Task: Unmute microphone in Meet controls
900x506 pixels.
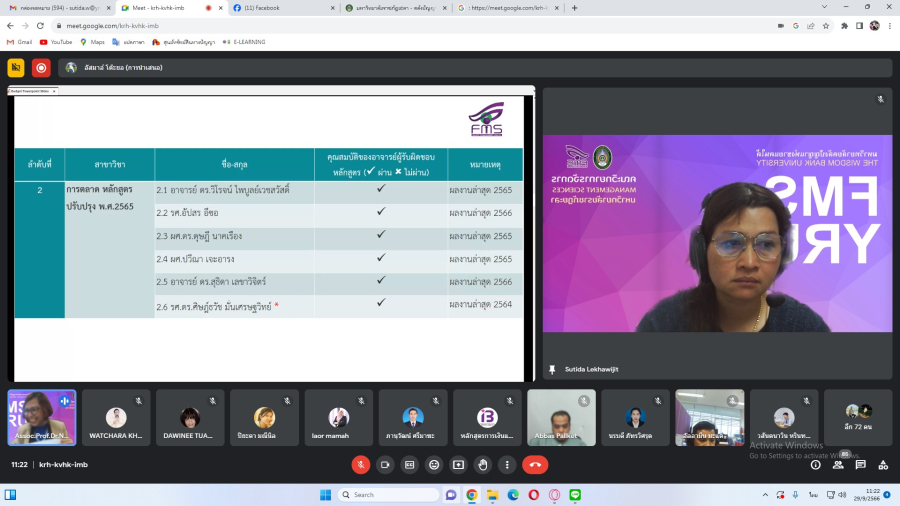Action: [360, 465]
